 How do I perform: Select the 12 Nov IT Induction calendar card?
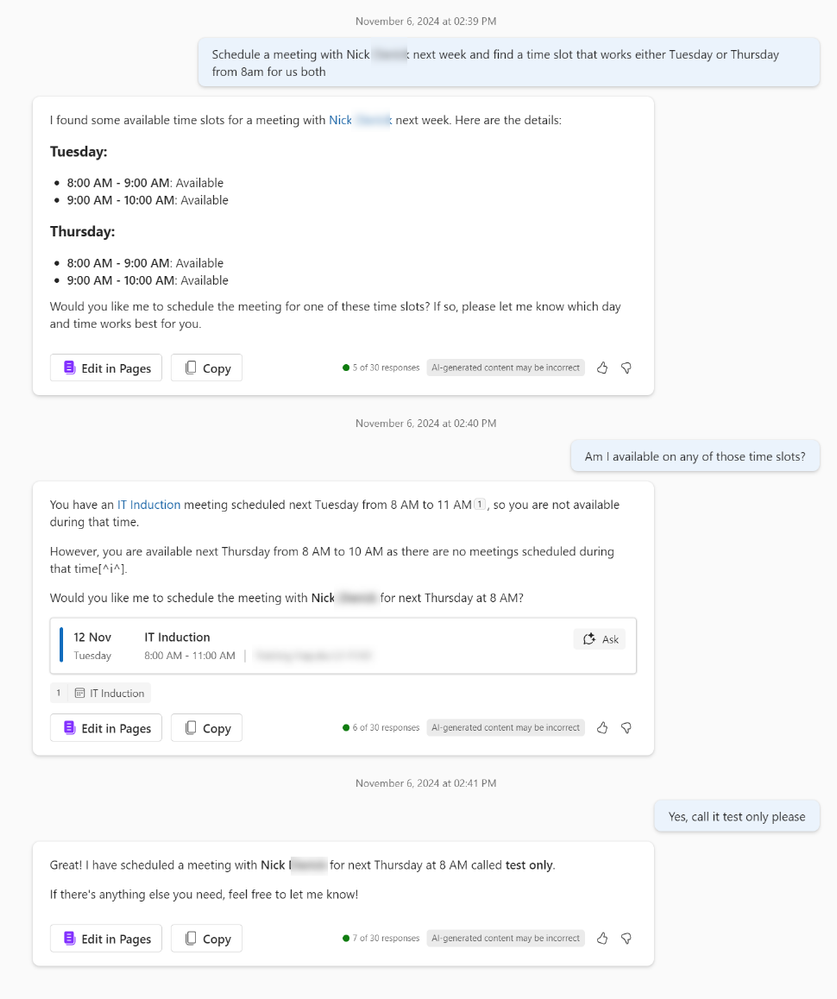click(x=343, y=645)
